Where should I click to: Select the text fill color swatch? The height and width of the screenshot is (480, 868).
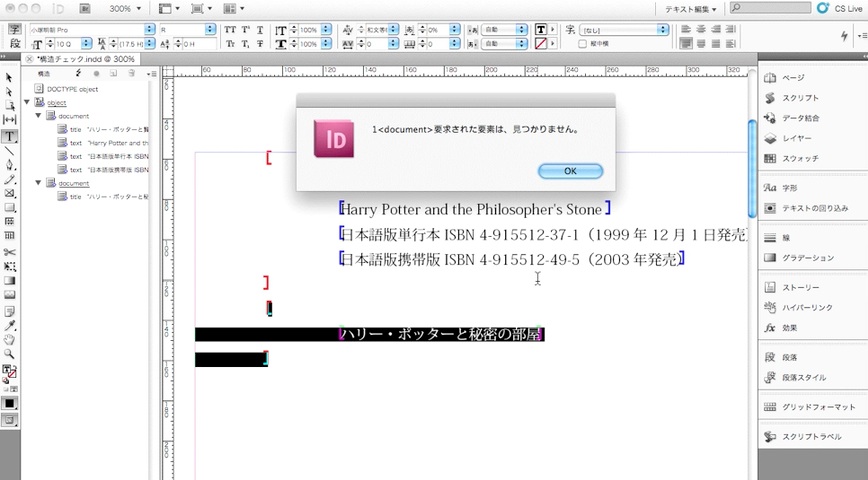tap(541, 29)
